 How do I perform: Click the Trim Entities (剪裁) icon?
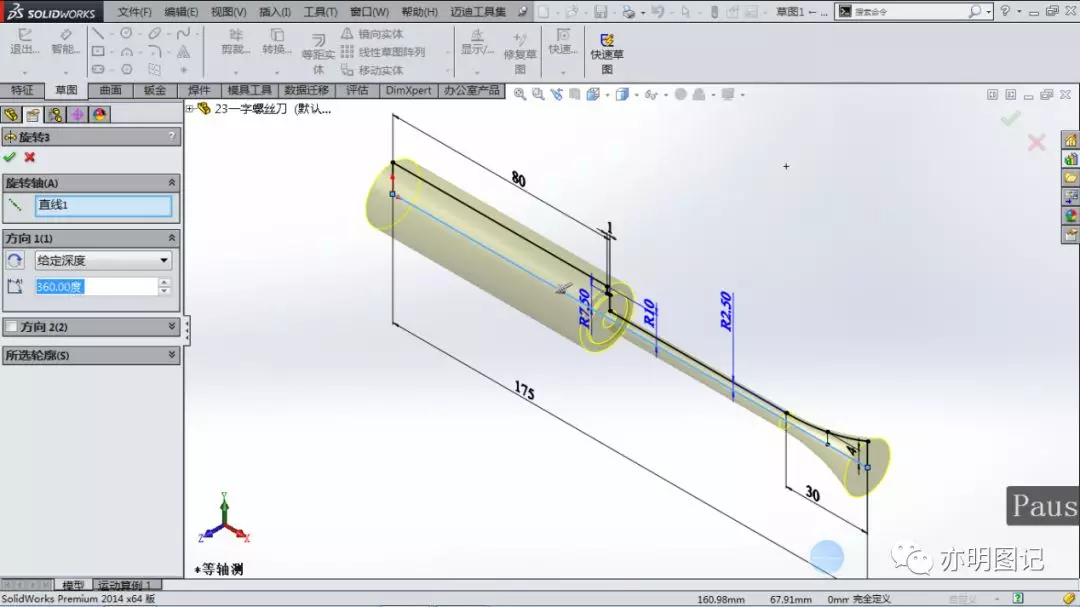(x=236, y=35)
